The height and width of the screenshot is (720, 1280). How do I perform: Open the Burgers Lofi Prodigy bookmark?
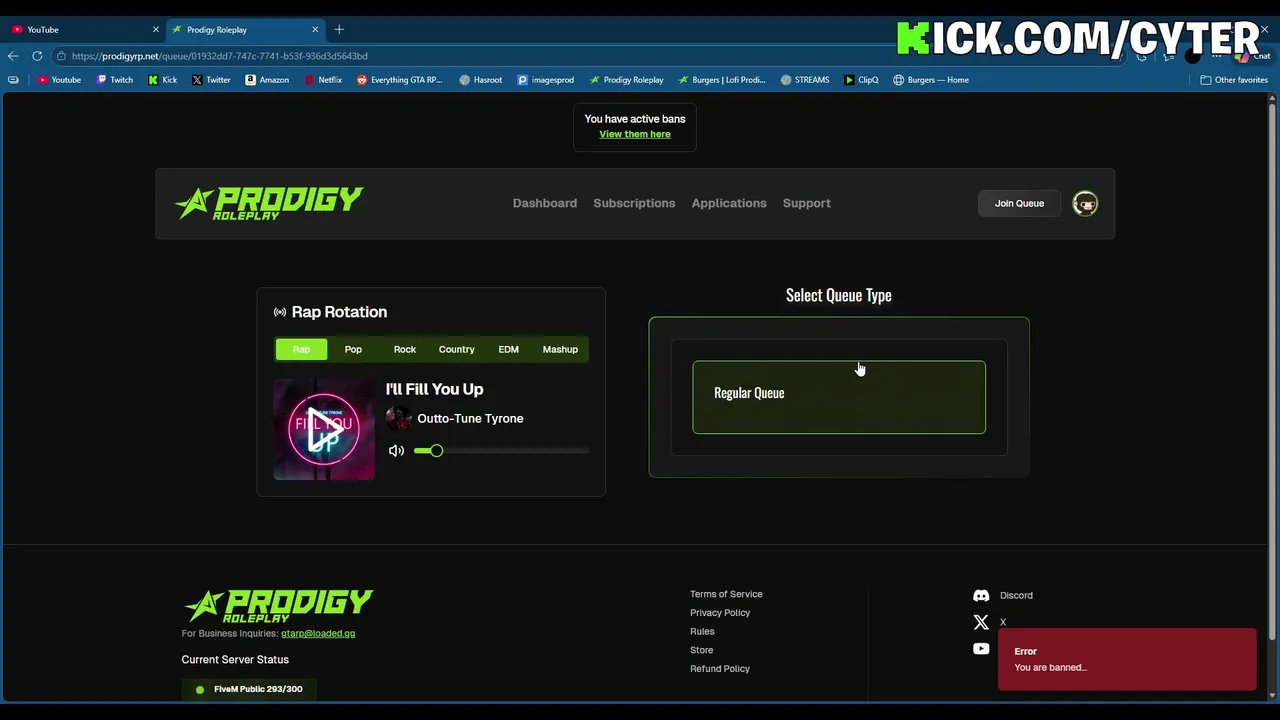pos(721,80)
